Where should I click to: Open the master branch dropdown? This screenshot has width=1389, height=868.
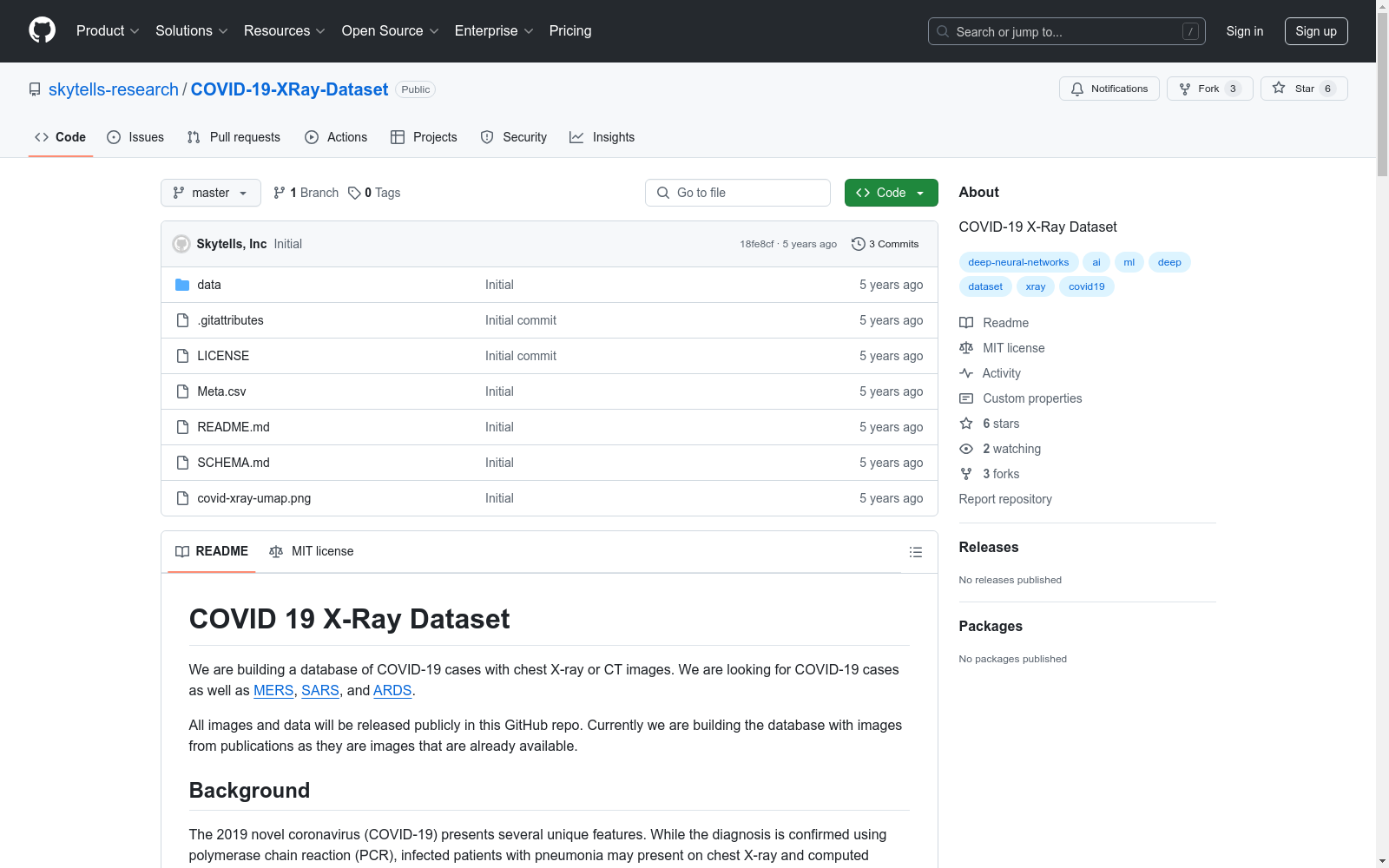(x=211, y=193)
